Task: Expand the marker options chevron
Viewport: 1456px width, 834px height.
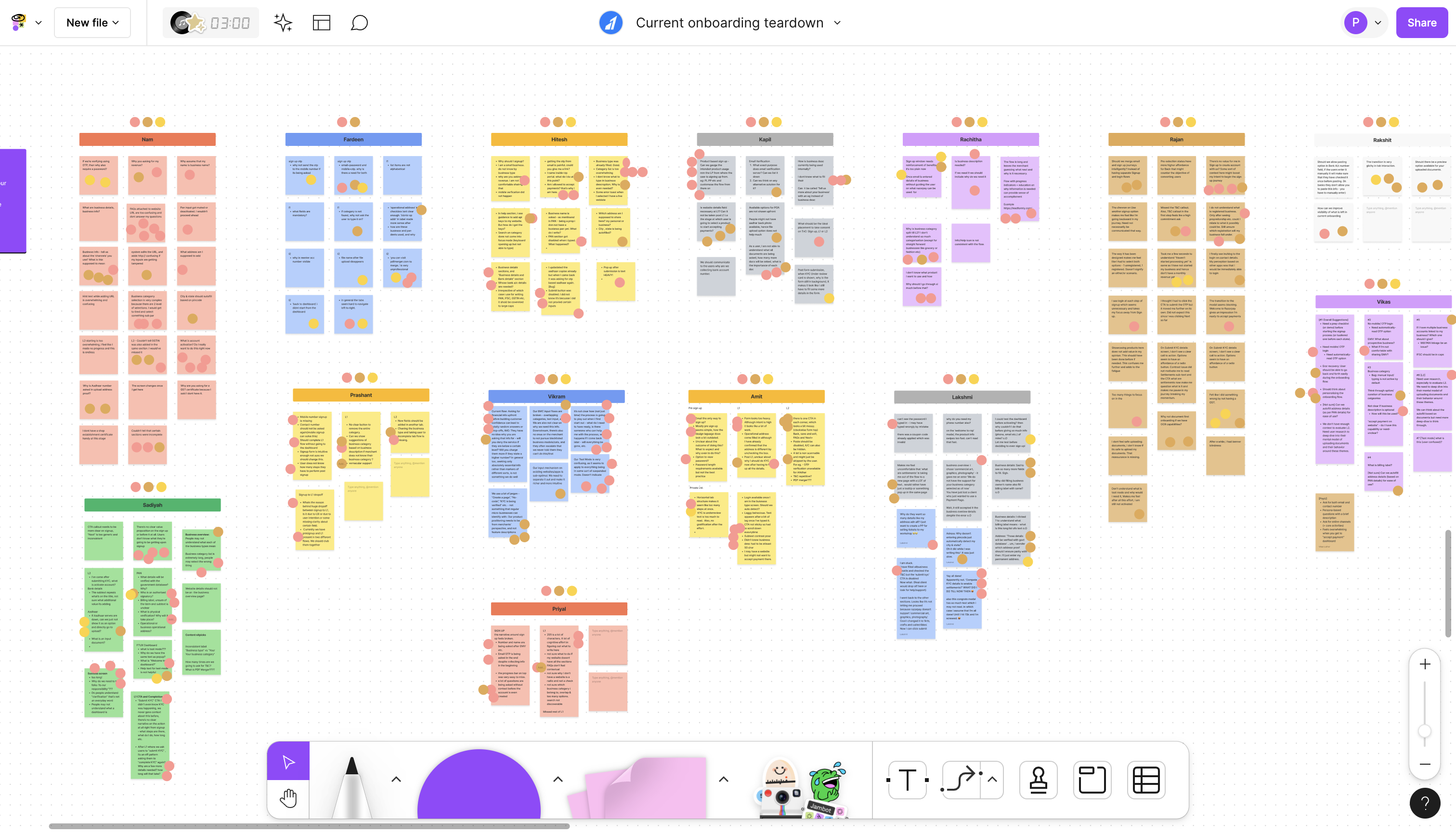Action: 396,780
